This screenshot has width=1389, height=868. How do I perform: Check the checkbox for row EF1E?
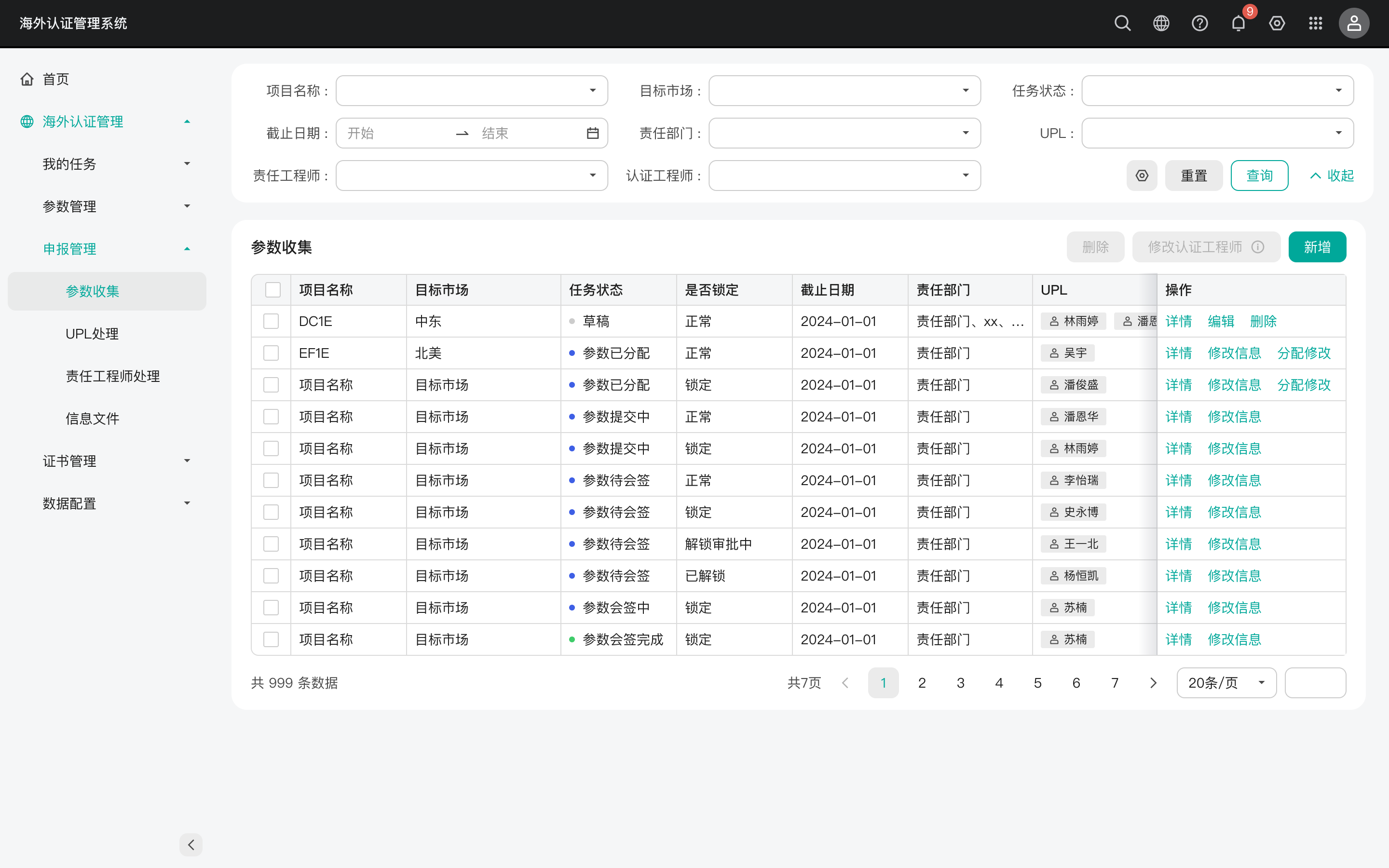coord(271,353)
